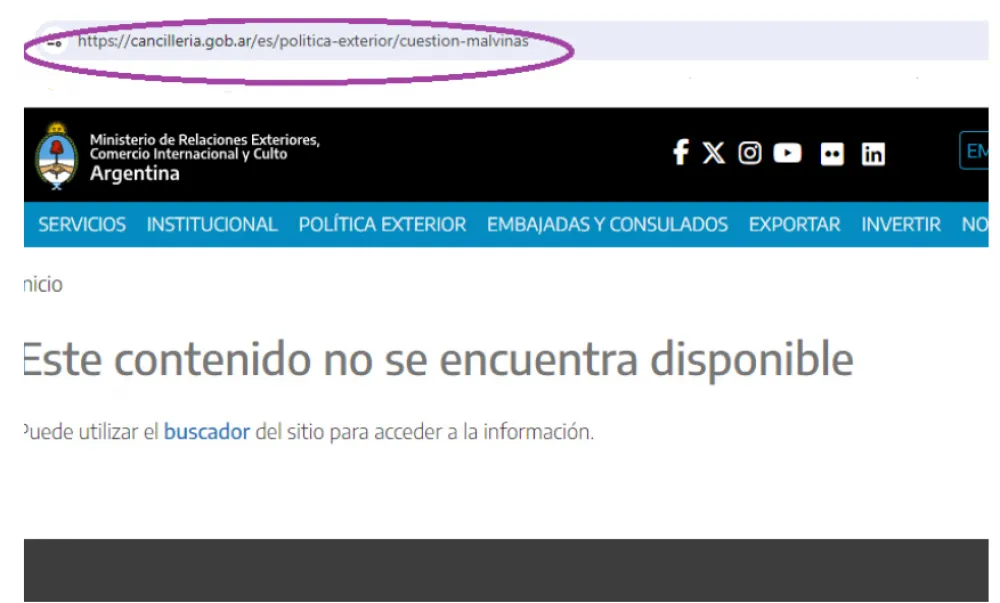Open the Flickr social icon
The width and height of the screenshot is (1000, 603).
832,154
